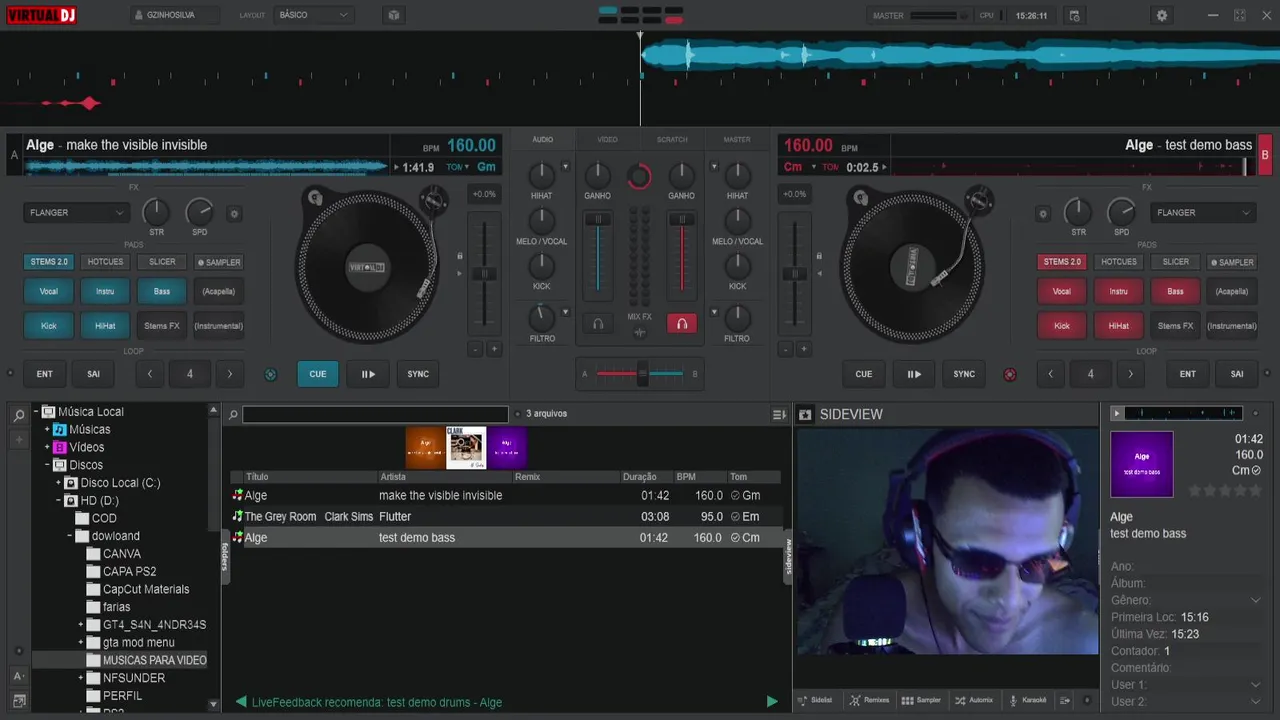Open the Automix tab in sideview
The height and width of the screenshot is (720, 1280).
pos(974,700)
